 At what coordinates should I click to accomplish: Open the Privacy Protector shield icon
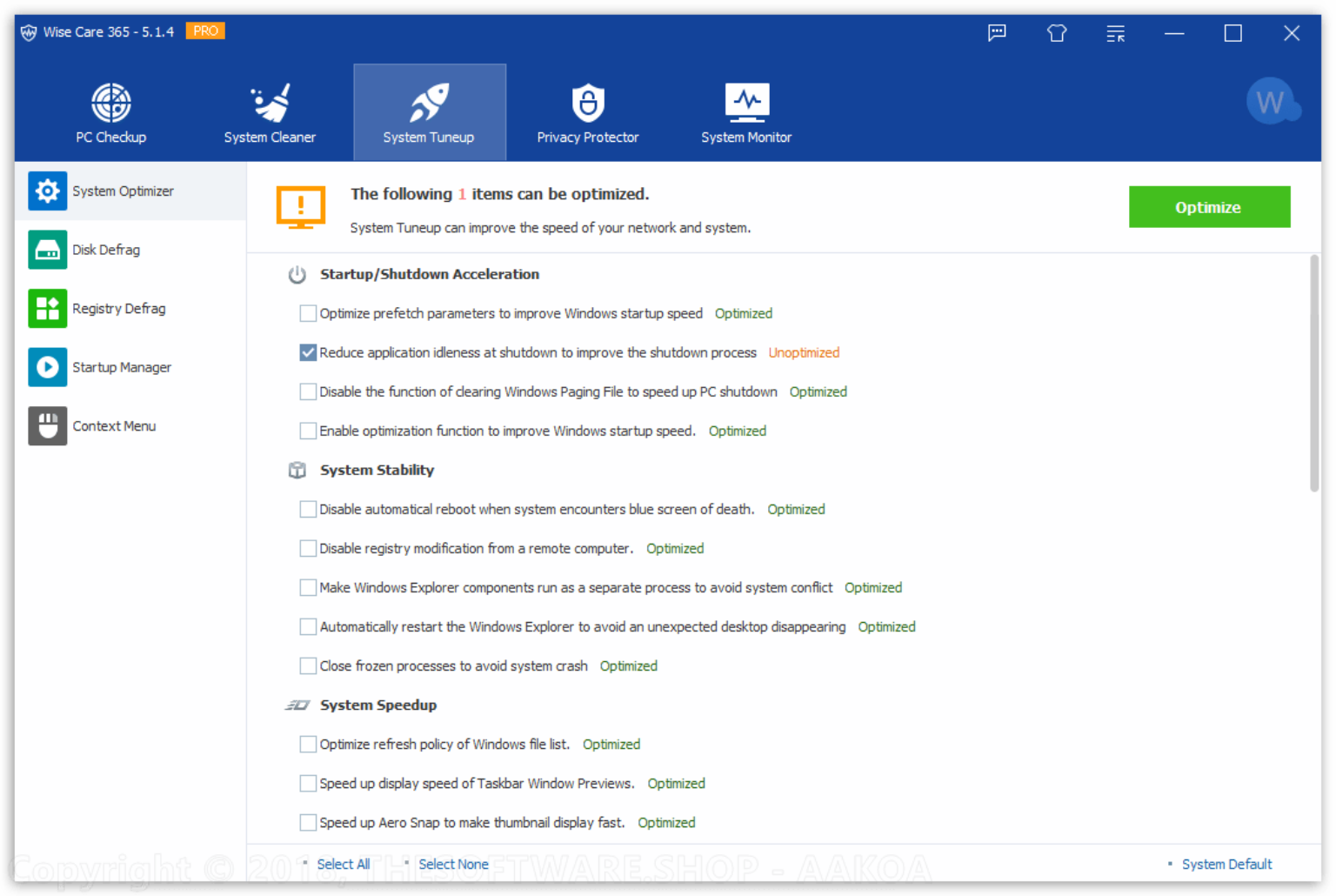pos(588,103)
